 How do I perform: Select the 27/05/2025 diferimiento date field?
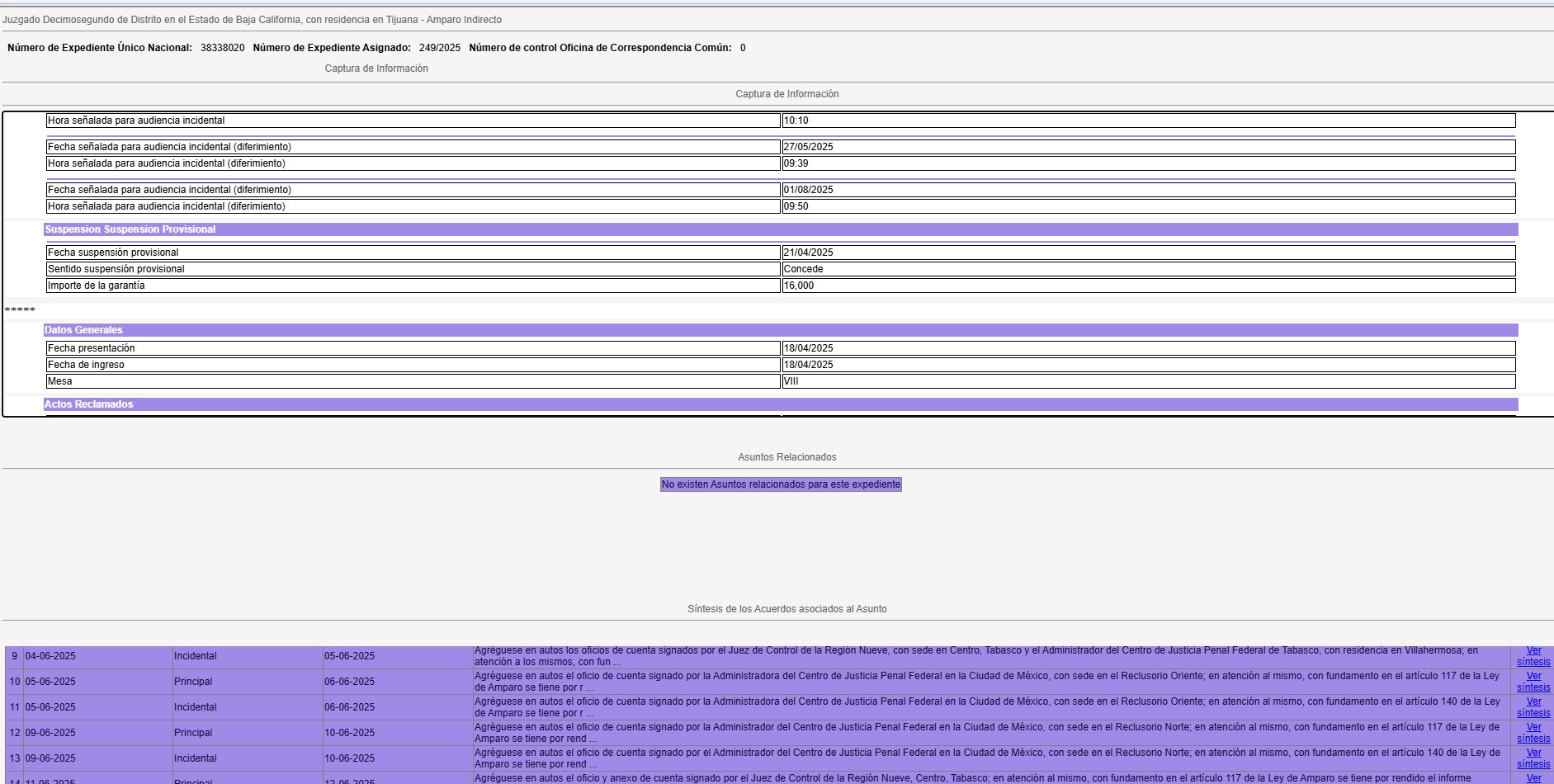point(1147,147)
